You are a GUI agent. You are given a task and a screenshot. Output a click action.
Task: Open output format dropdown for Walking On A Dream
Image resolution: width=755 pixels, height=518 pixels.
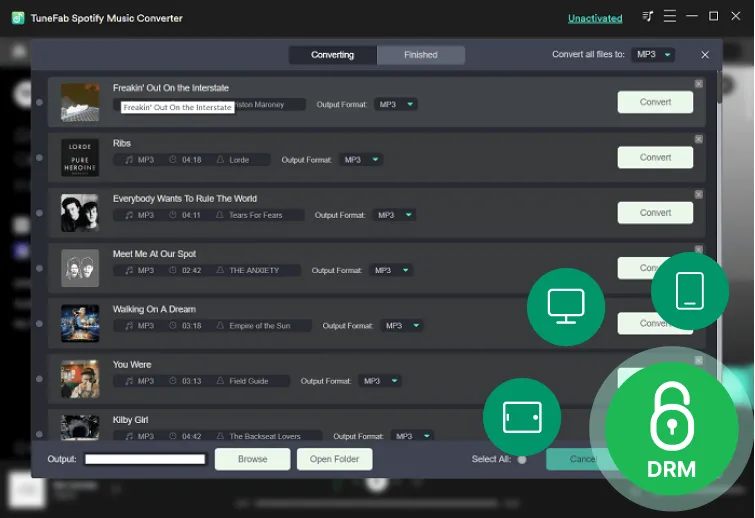coord(402,326)
